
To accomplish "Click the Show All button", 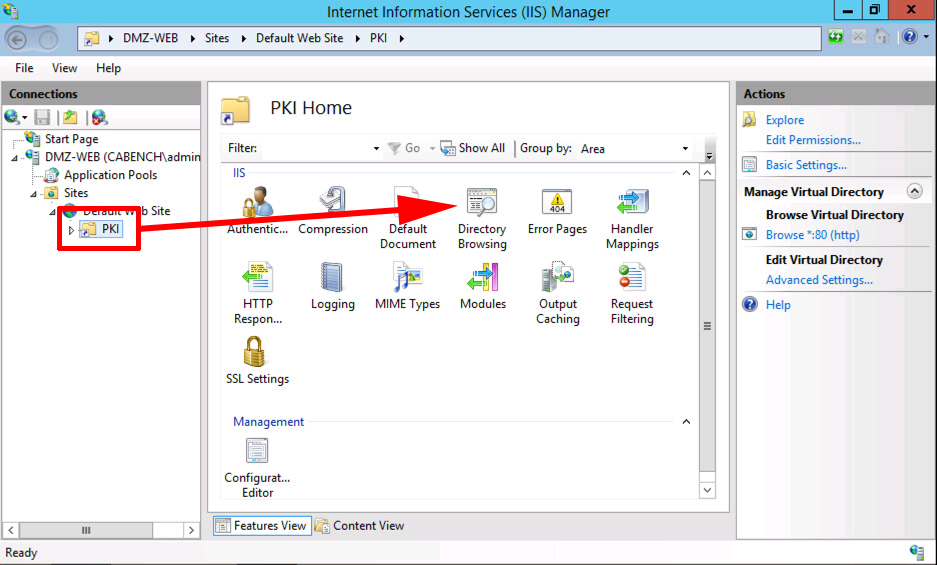I will click(x=473, y=148).
